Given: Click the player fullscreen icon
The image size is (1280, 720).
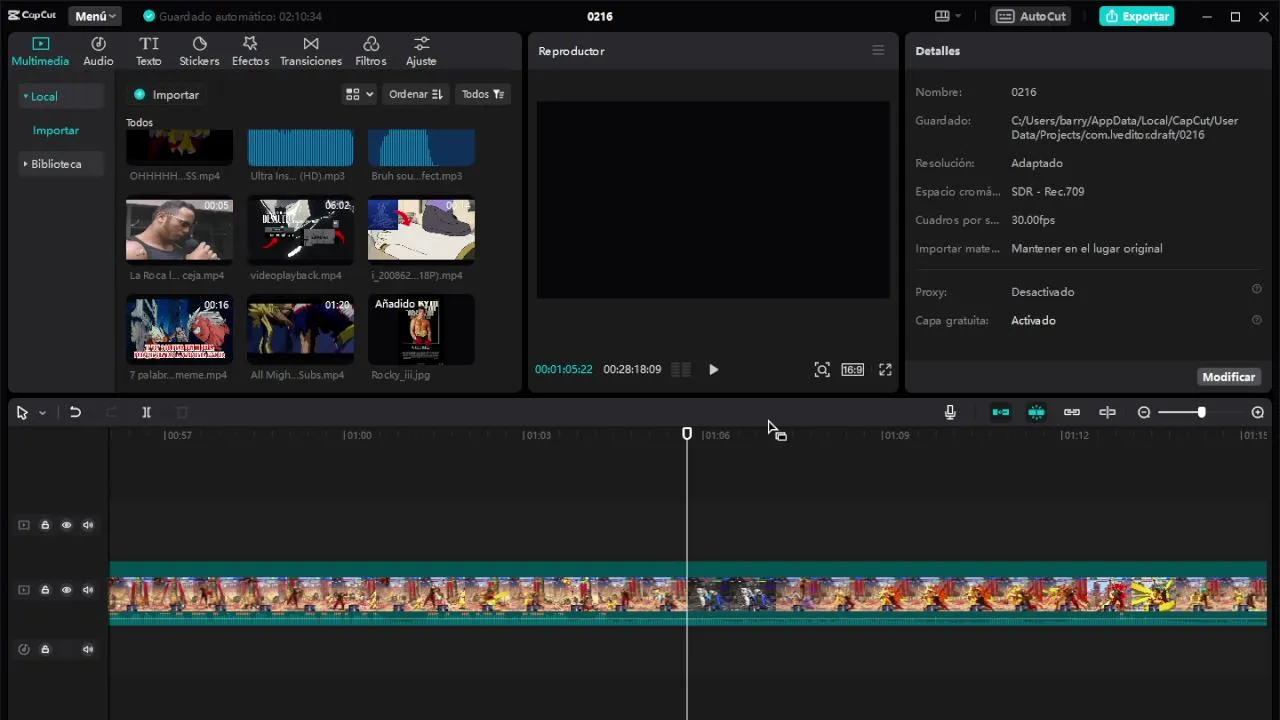Looking at the screenshot, I should coord(885,369).
